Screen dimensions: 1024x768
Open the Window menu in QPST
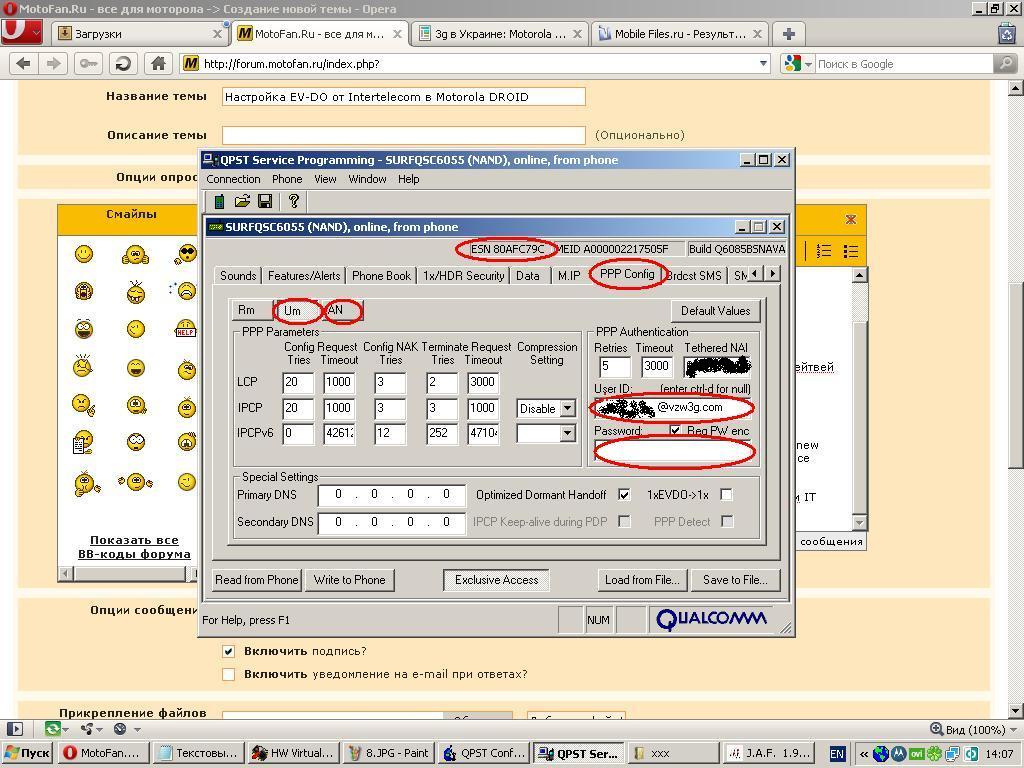pos(367,179)
